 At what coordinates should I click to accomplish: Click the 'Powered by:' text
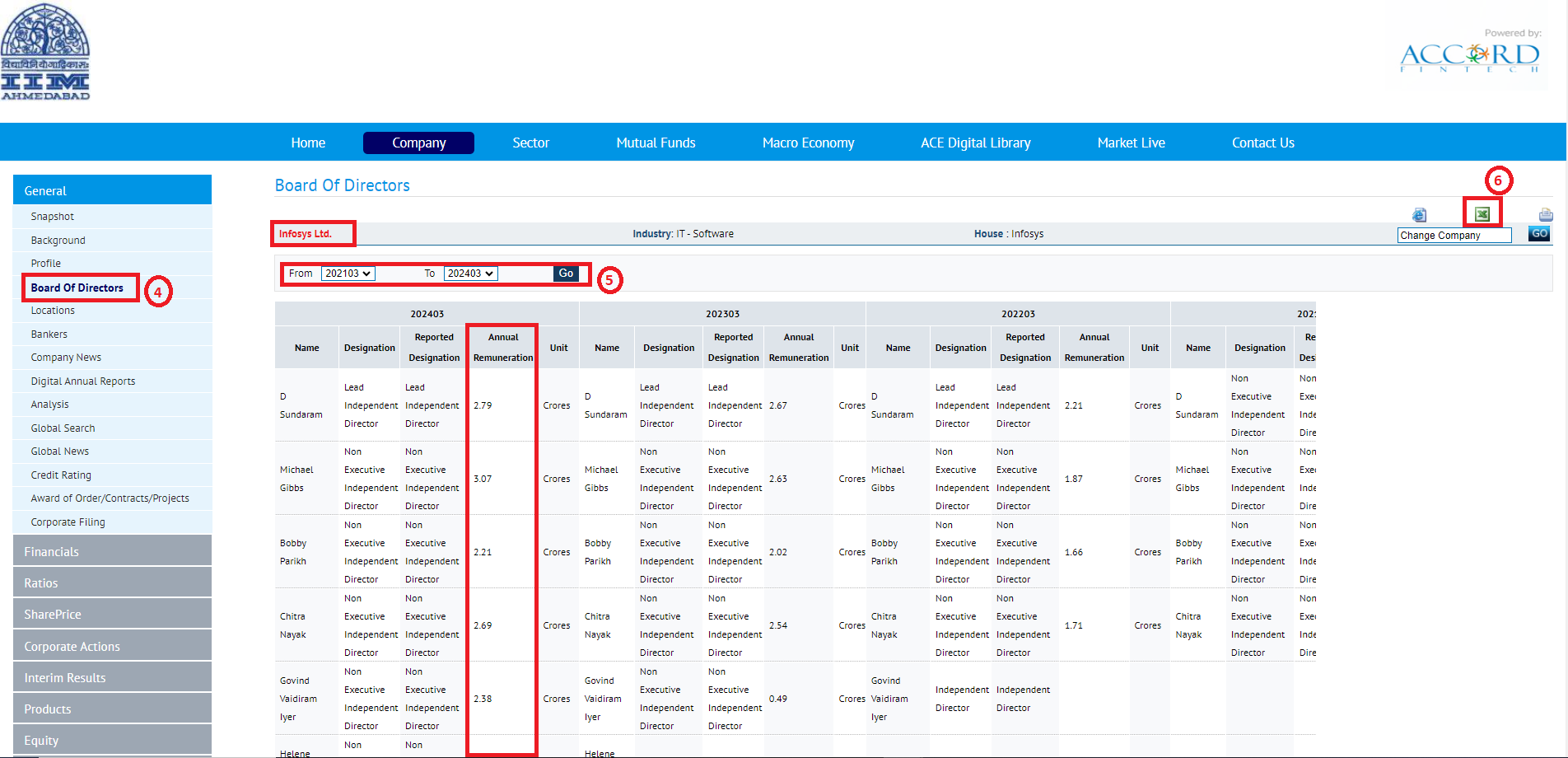pyautogui.click(x=1513, y=33)
